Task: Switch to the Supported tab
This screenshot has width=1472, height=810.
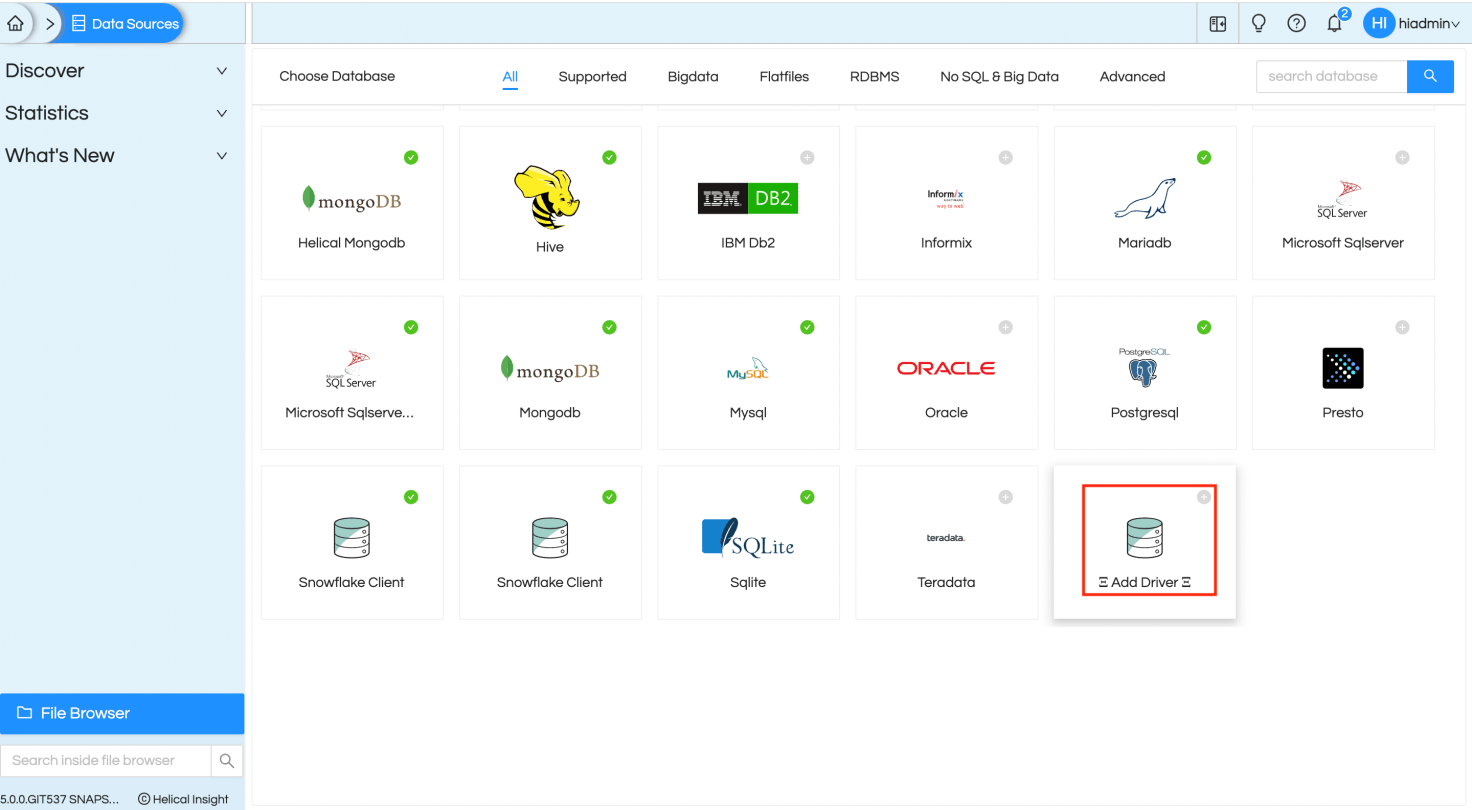Action: tap(592, 76)
